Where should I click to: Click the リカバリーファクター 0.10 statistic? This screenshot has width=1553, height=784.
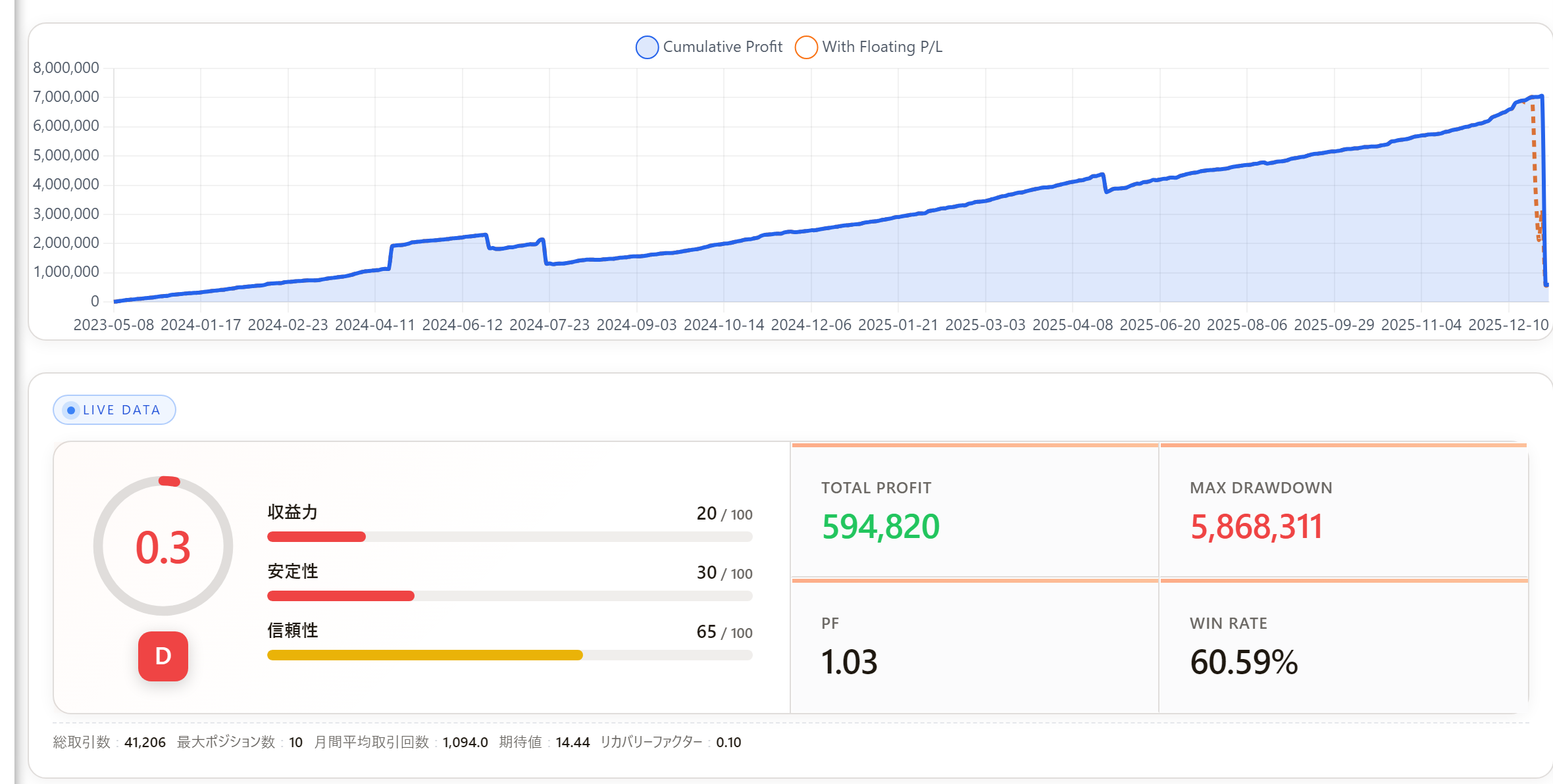coord(671,742)
